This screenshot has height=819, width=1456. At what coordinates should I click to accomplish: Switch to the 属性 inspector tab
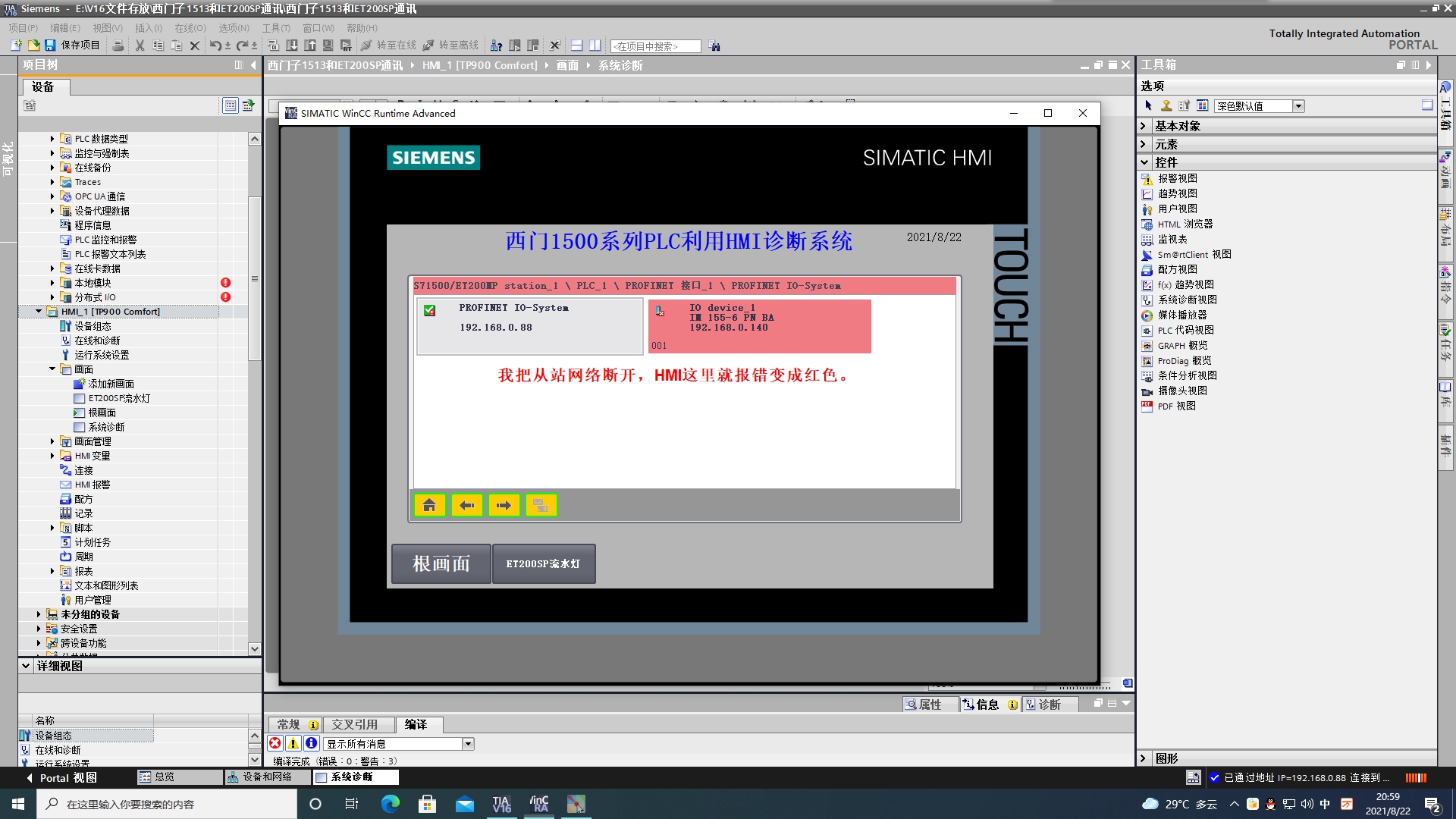click(x=930, y=704)
